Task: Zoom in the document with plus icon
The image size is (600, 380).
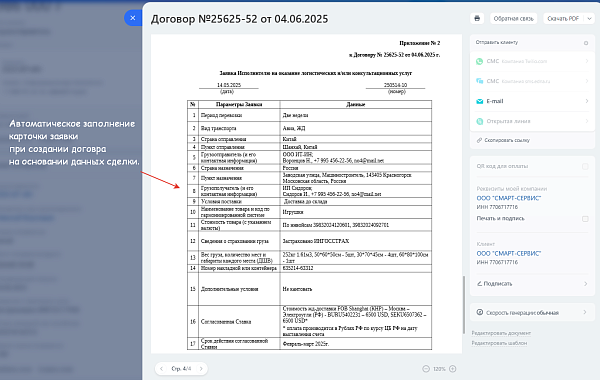Action: pos(453,369)
